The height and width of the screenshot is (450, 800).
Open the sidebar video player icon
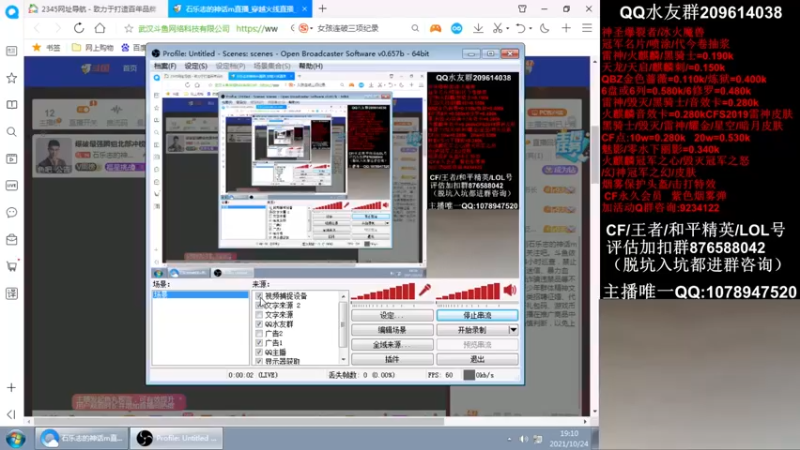tap(11, 159)
